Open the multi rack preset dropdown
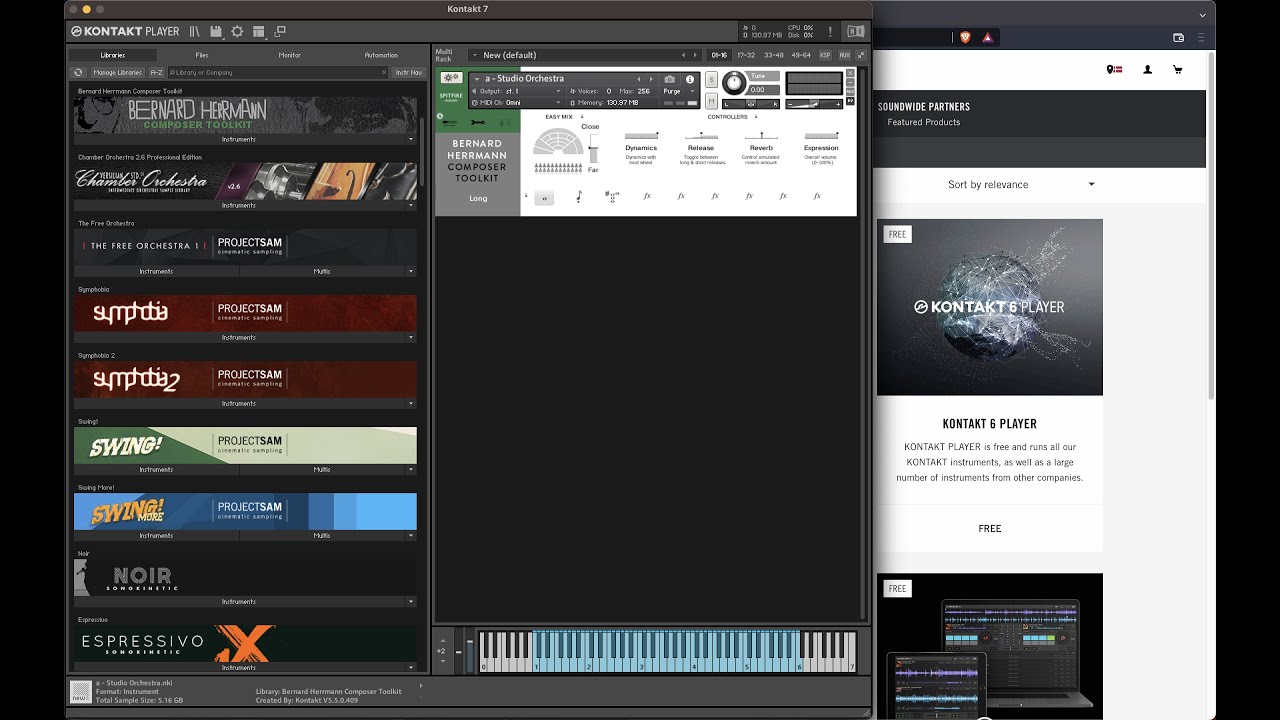The image size is (1280, 720). pos(474,55)
